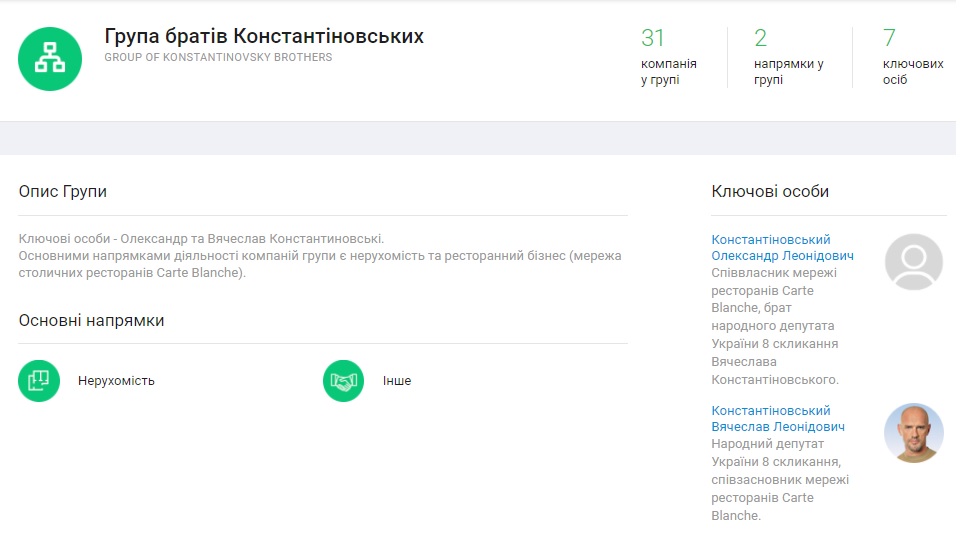Select the 2 напрямки у групі counter

[788, 57]
